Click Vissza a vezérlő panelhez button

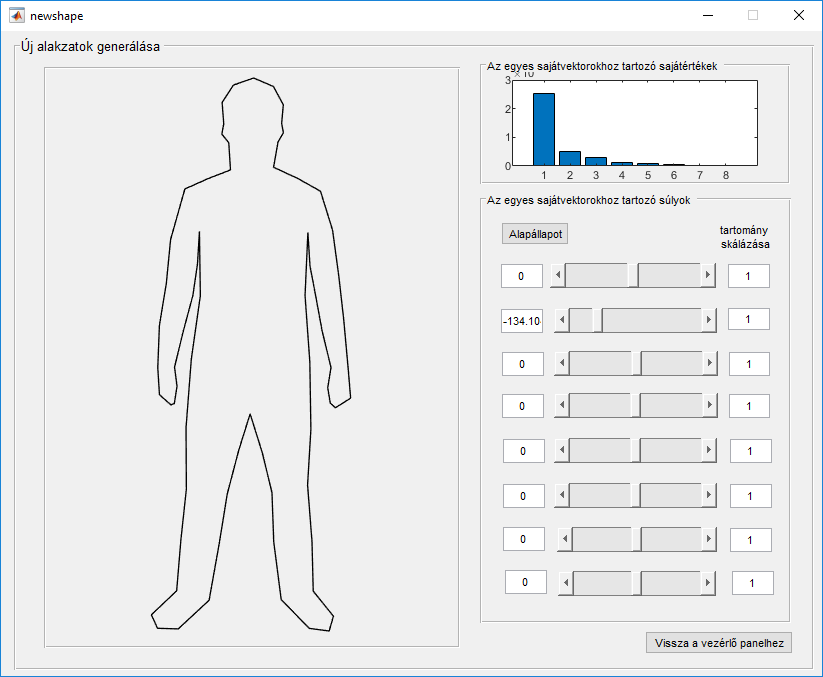(x=720, y=642)
